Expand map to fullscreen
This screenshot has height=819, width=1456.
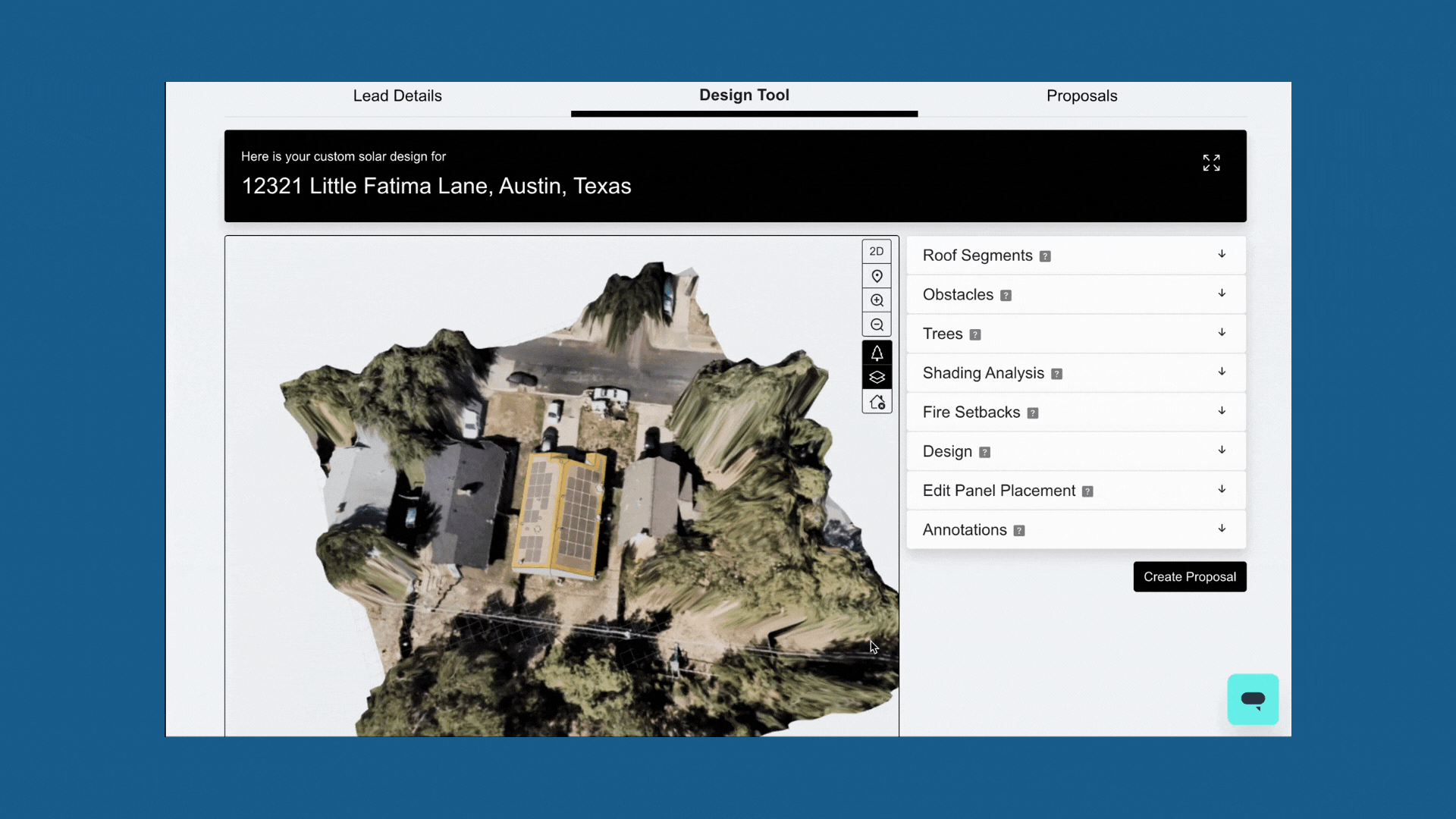point(1211,163)
